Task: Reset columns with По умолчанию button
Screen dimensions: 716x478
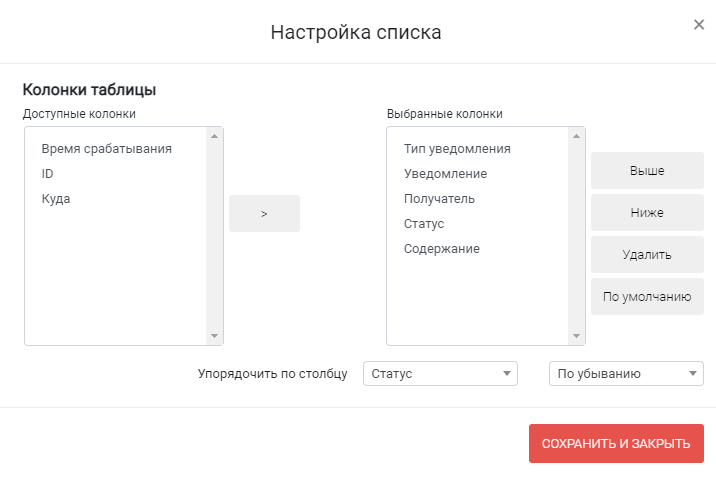Action: click(x=647, y=296)
